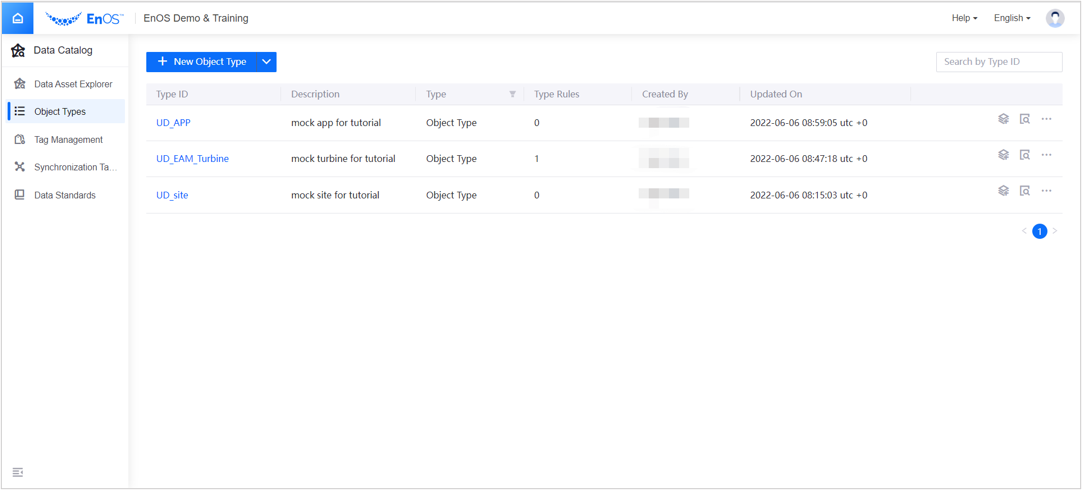Select Data Standards in sidebar
This screenshot has height=490, width=1082.
65,195
